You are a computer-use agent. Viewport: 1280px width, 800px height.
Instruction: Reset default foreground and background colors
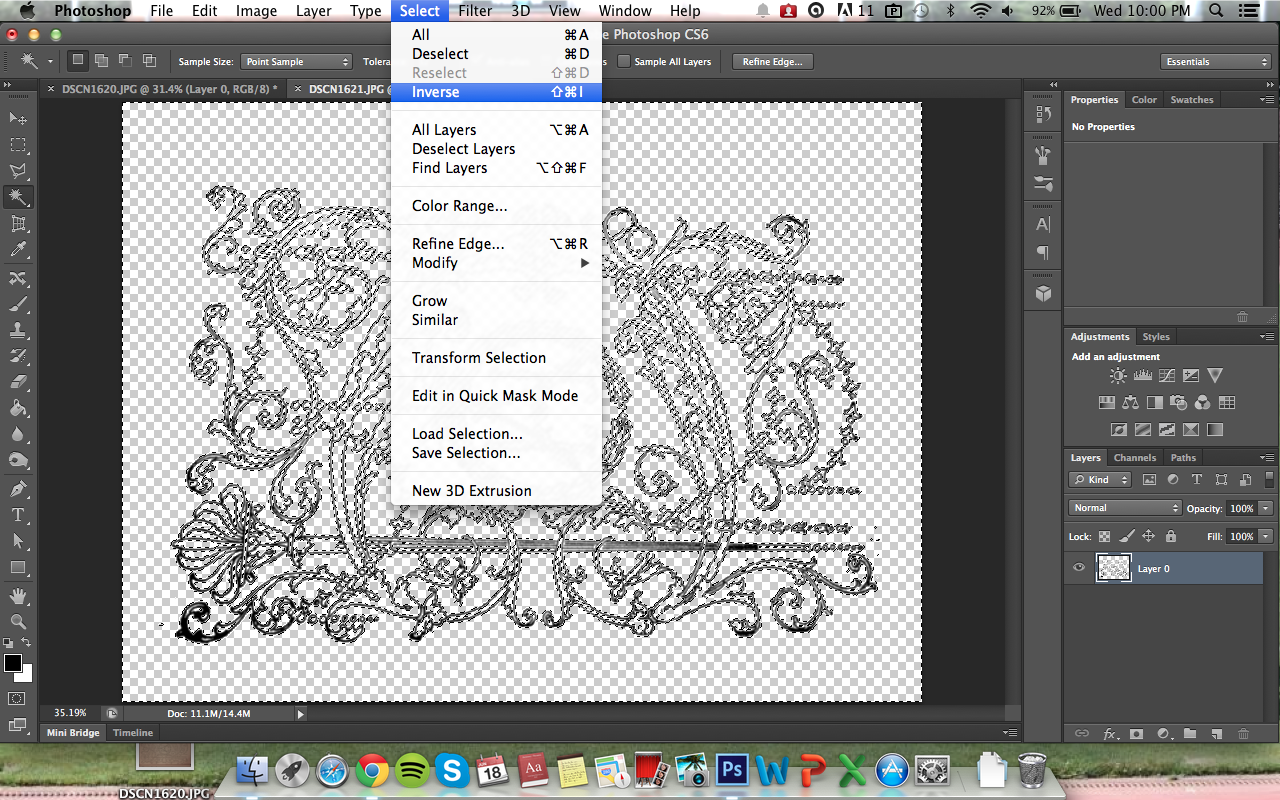click(x=8, y=643)
